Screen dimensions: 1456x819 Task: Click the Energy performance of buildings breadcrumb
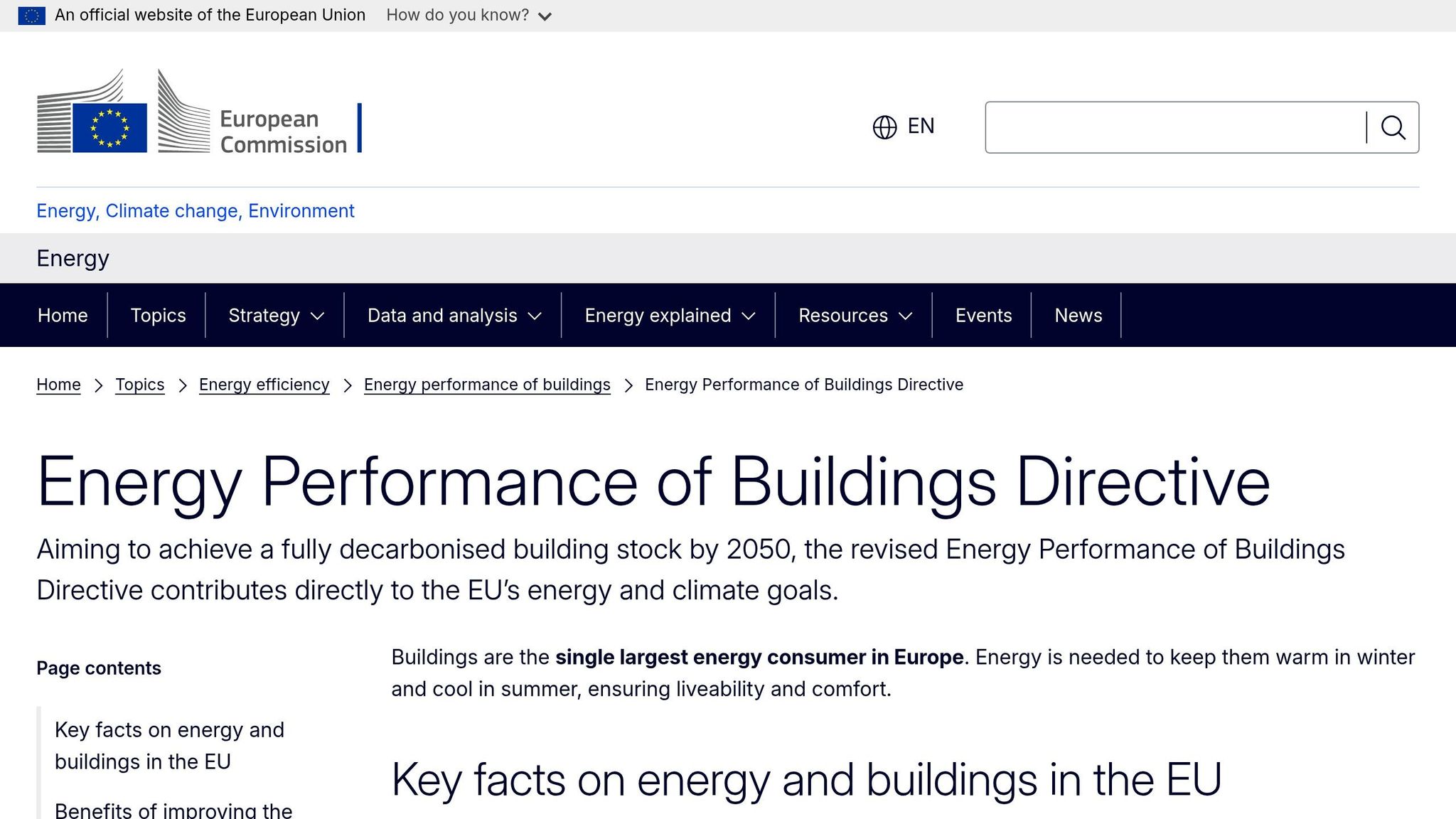(x=486, y=384)
